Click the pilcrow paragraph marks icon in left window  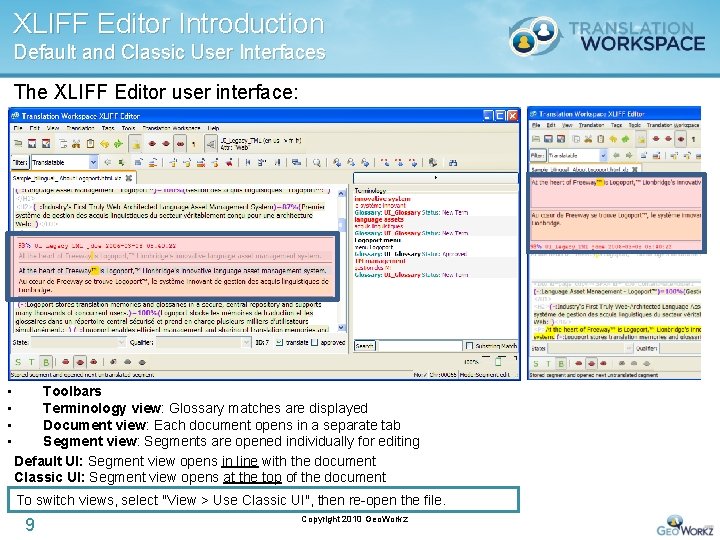click(194, 144)
